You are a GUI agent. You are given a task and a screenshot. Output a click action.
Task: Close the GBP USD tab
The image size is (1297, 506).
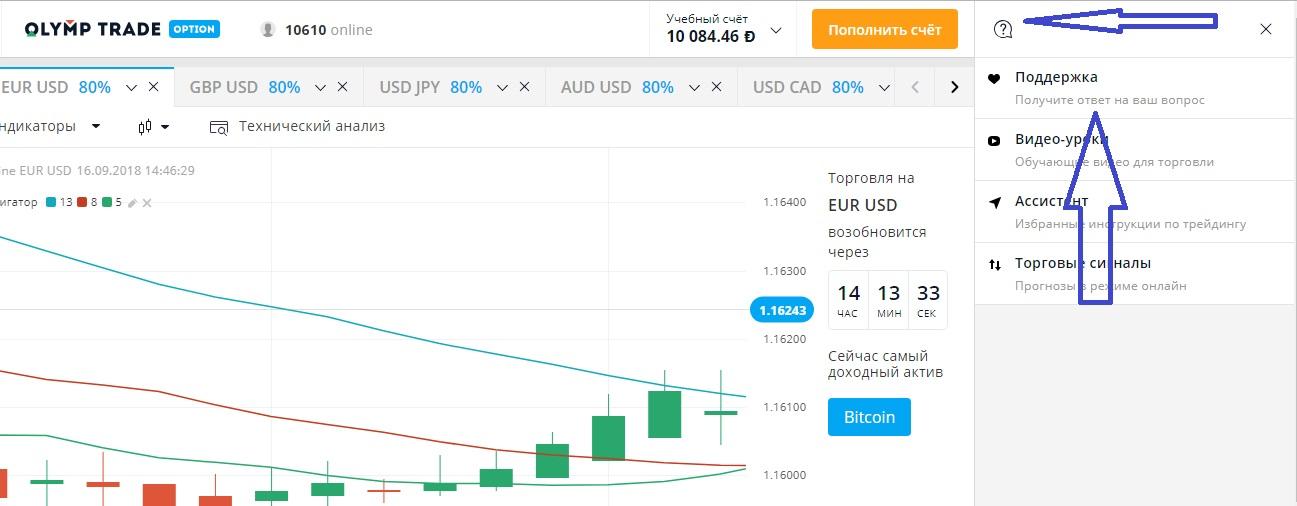(x=343, y=87)
